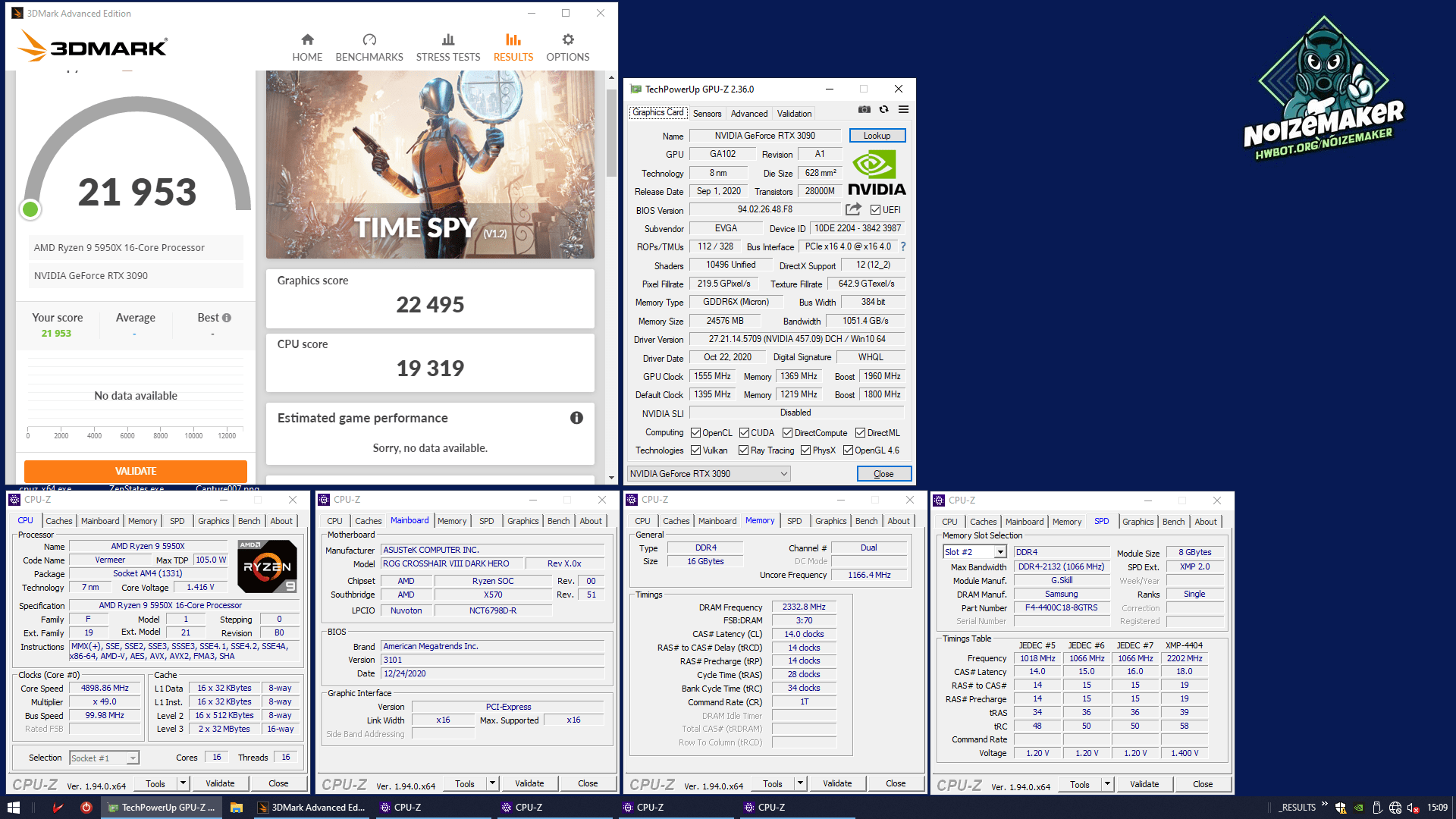
Task: Click the red power icon in taskbar
Action: tap(86, 808)
